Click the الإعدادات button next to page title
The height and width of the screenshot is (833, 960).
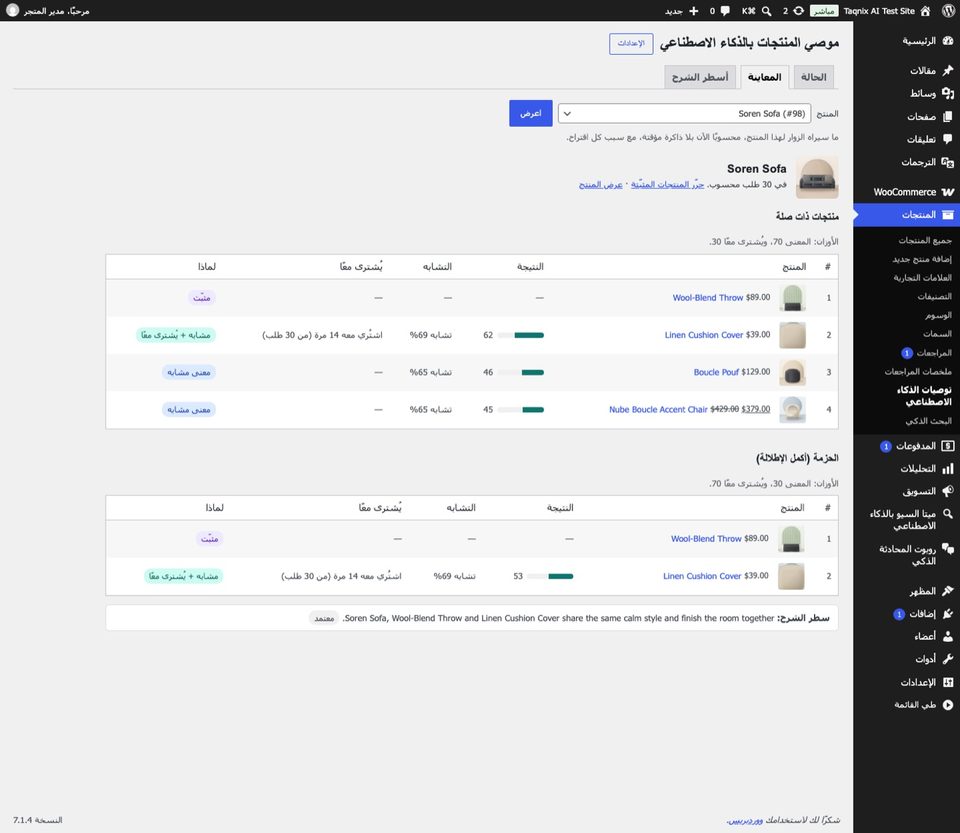pyautogui.click(x=631, y=43)
